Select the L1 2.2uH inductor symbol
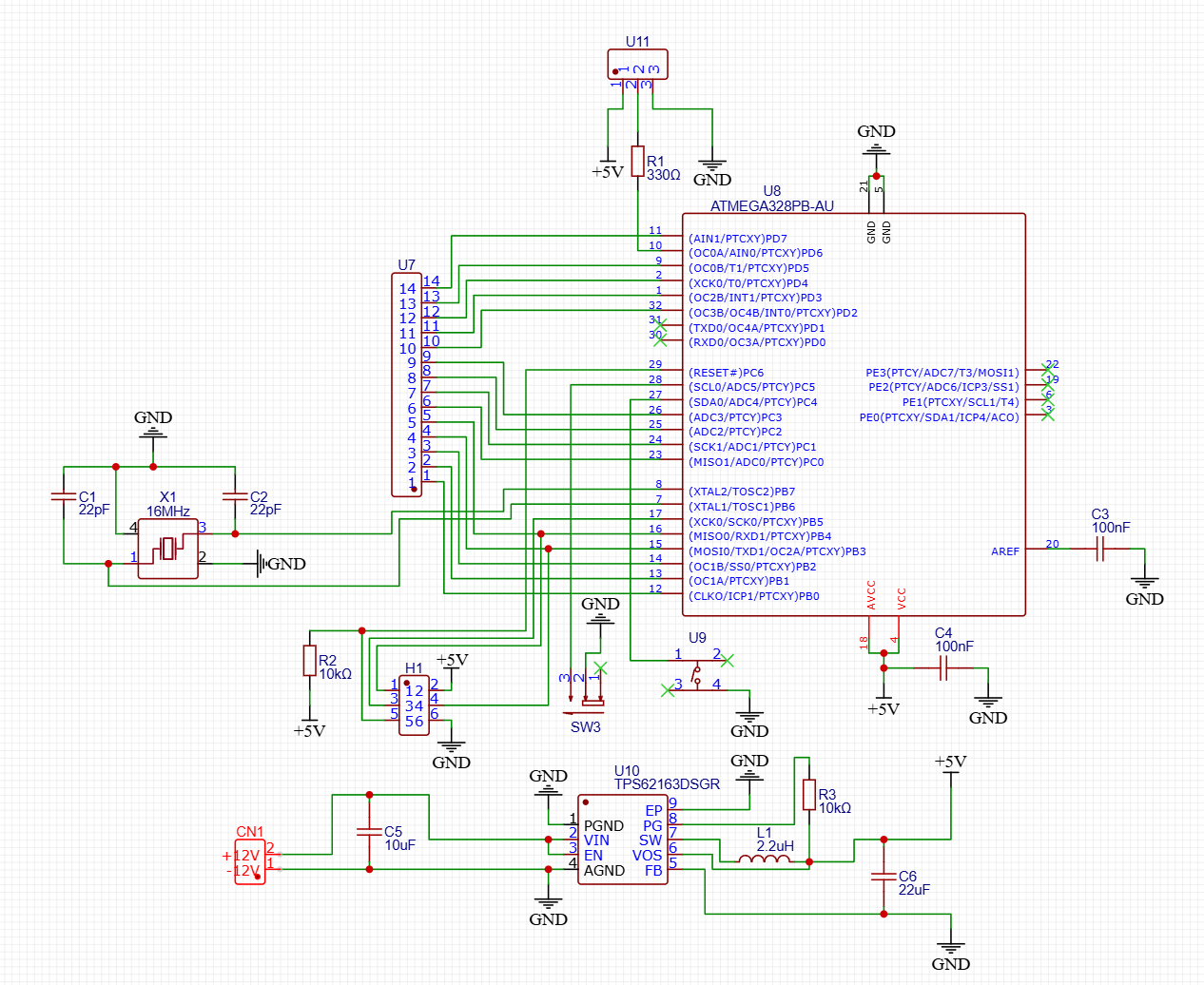 [x=764, y=860]
